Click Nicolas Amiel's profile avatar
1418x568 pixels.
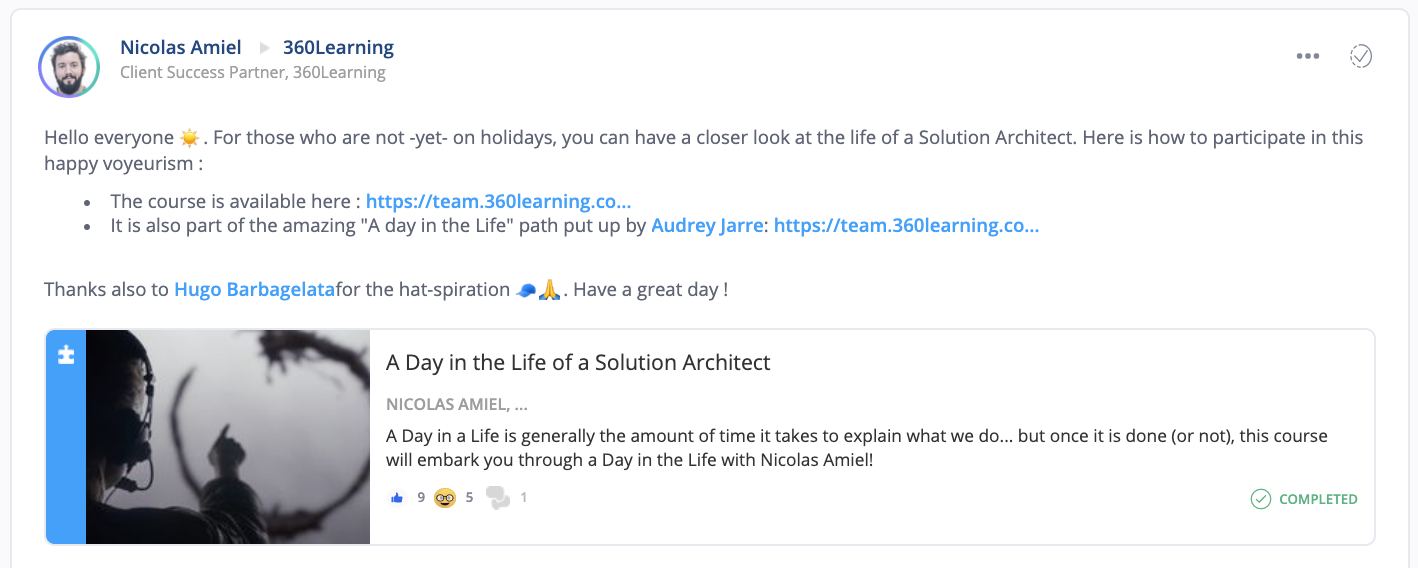tap(69, 66)
